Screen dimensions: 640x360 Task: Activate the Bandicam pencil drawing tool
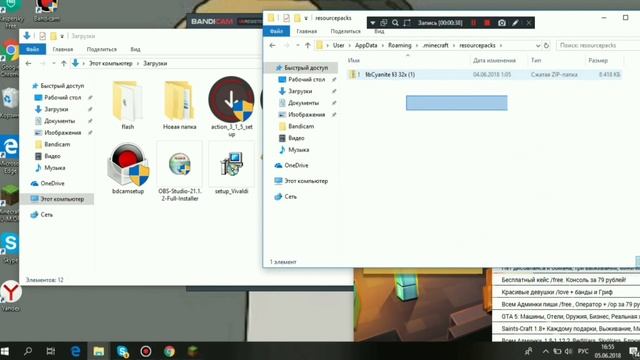[x=515, y=23]
